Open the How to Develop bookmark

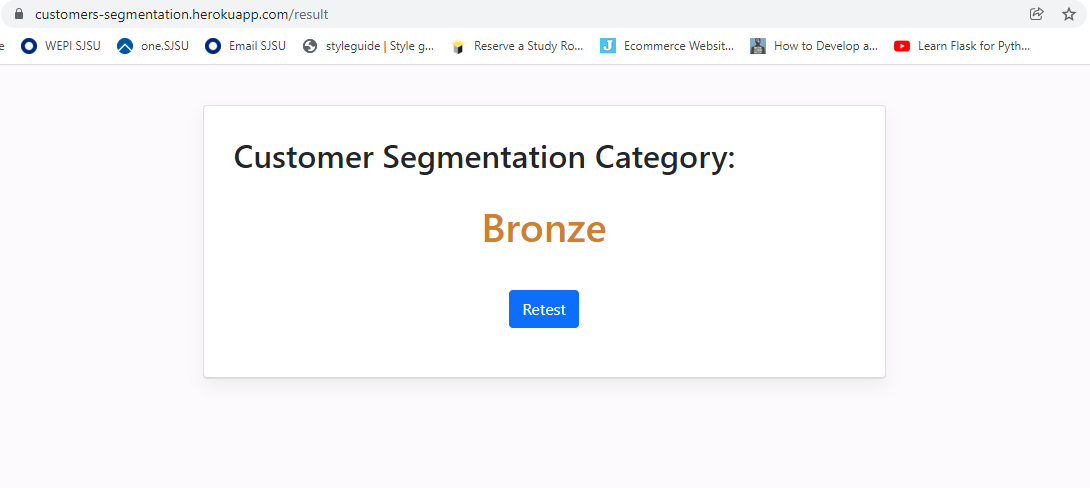pyautogui.click(x=815, y=46)
